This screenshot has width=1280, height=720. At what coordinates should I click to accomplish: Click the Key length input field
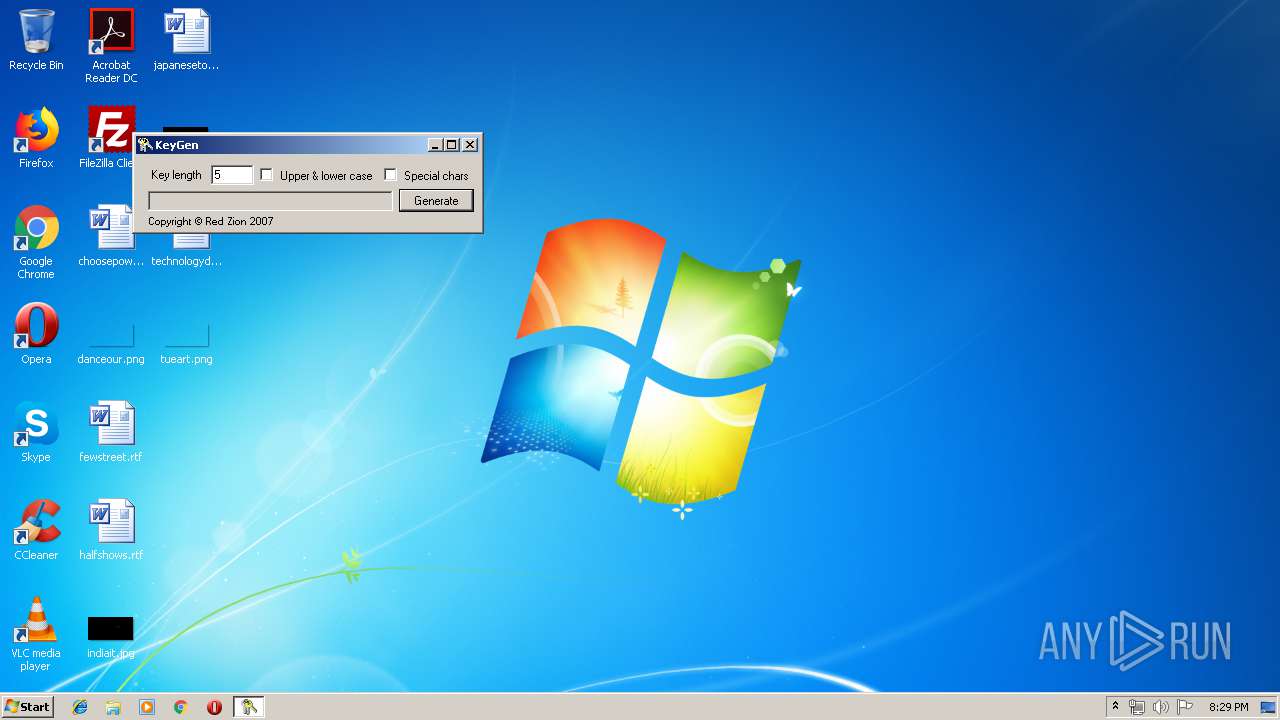pyautogui.click(x=232, y=175)
